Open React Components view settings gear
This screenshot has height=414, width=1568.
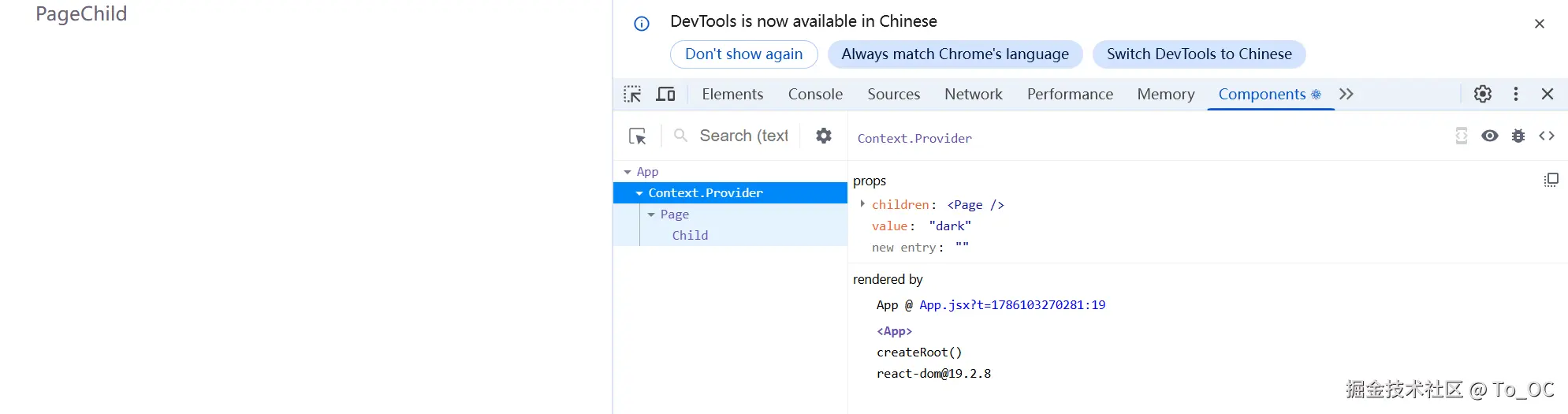824,136
